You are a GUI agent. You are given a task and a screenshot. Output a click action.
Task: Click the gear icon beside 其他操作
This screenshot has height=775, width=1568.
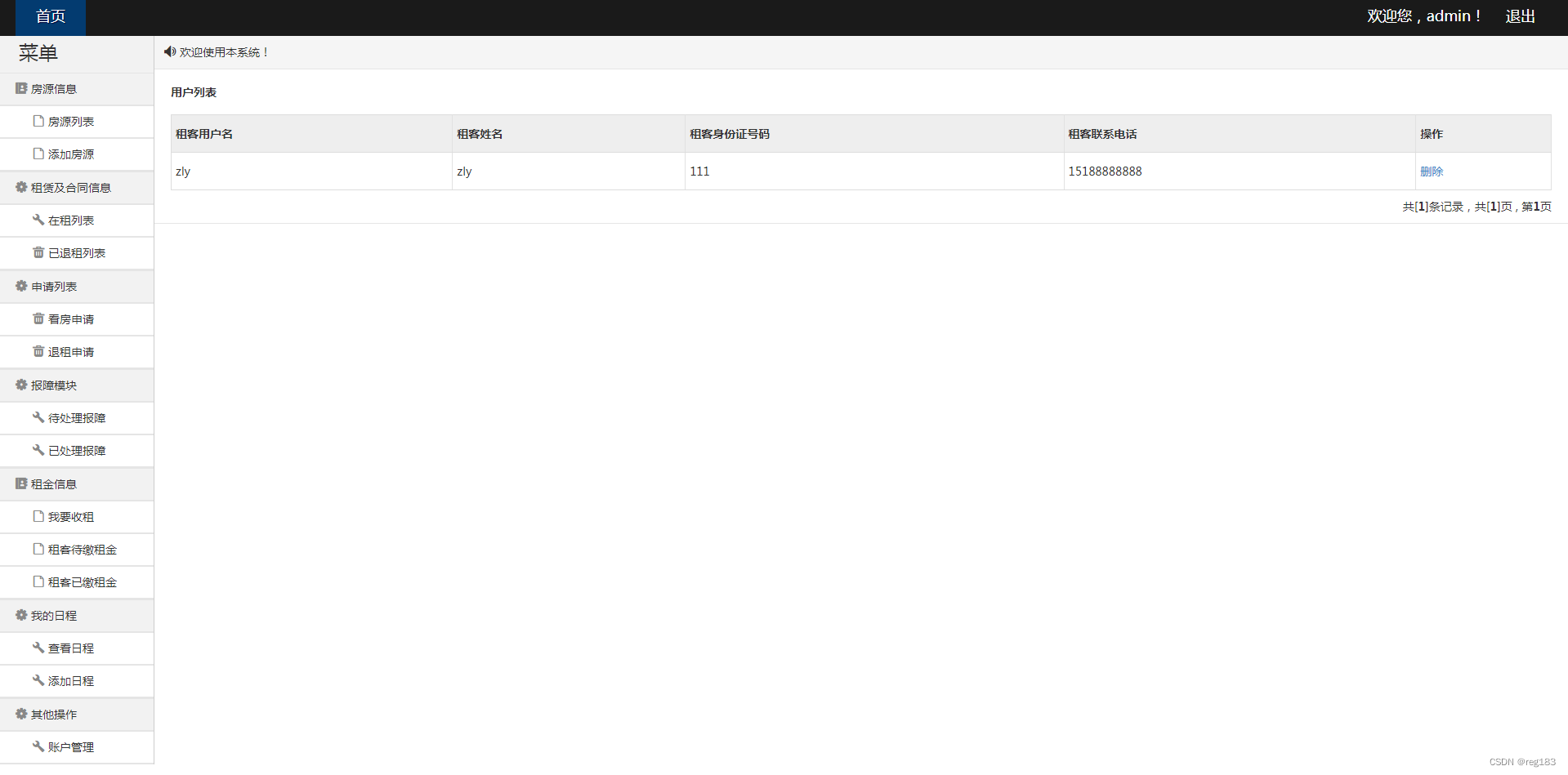tap(21, 714)
